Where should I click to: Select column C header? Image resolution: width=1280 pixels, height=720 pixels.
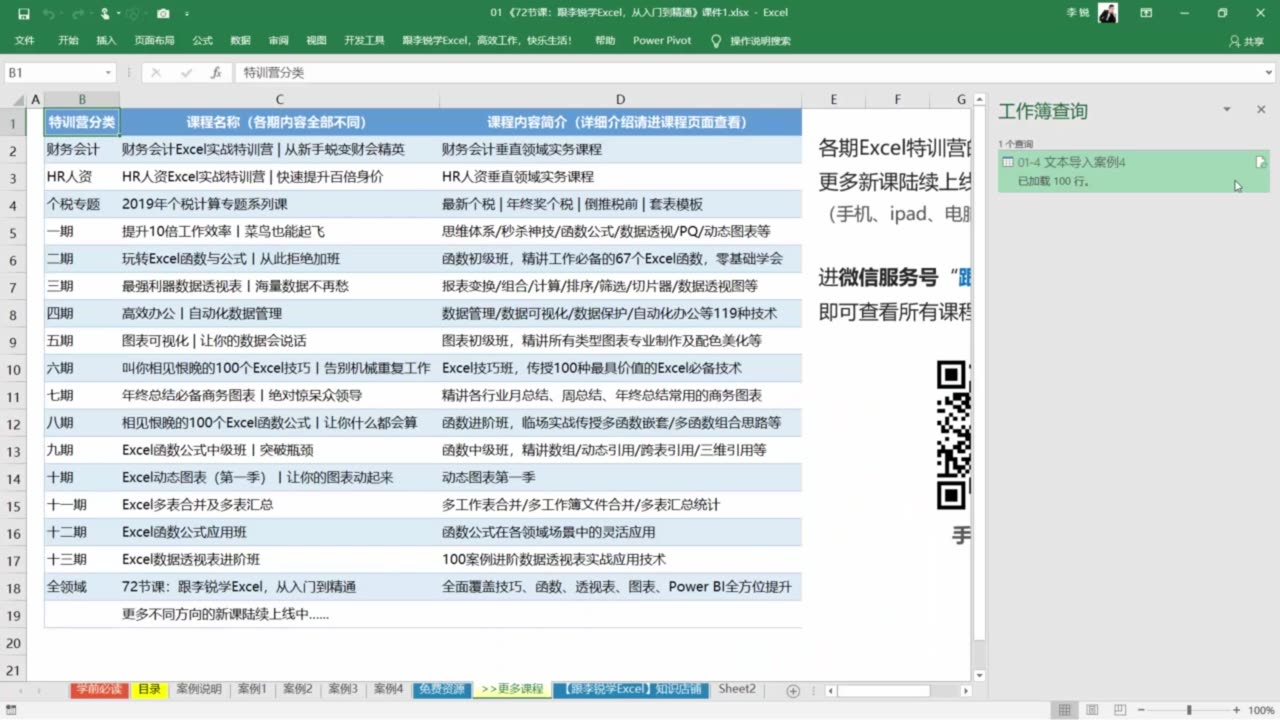280,99
